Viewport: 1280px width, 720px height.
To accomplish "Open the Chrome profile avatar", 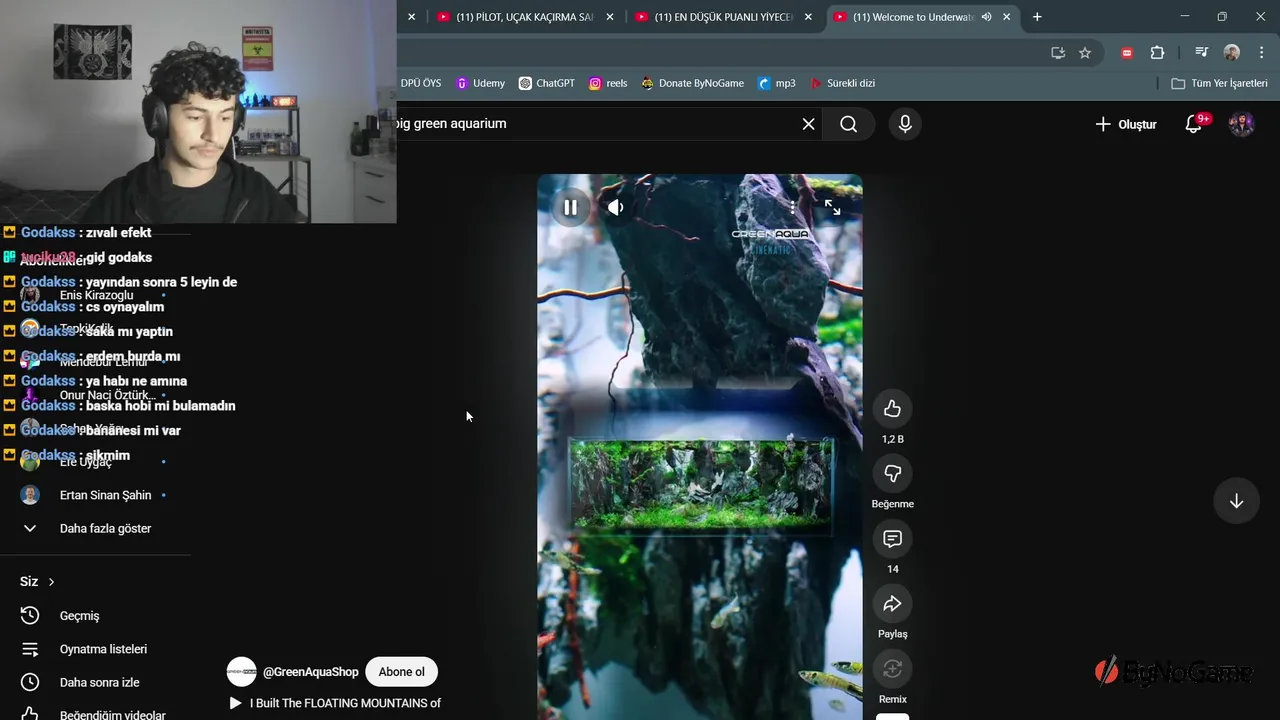I will point(1232,53).
